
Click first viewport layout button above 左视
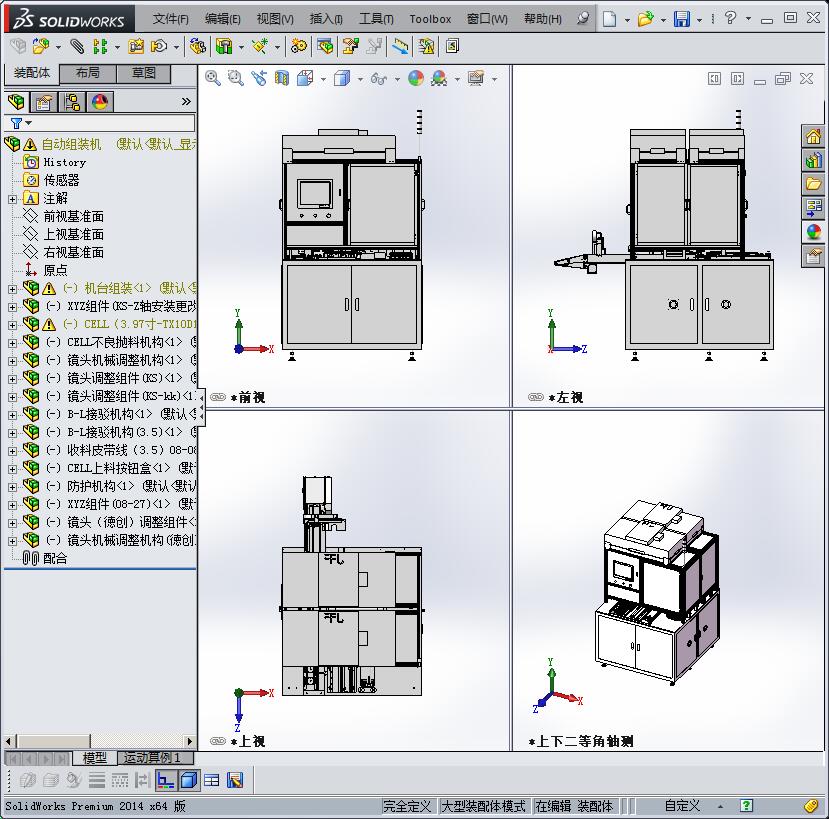tap(714, 79)
